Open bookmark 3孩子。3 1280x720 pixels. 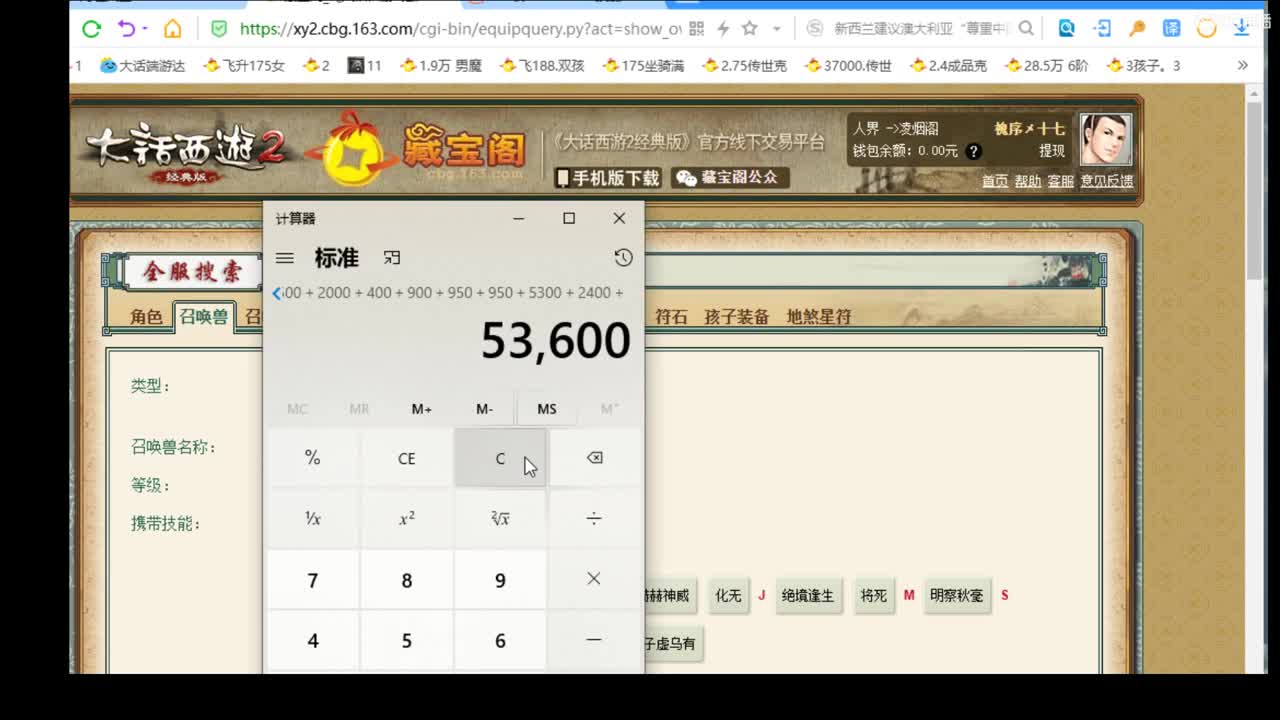coord(1143,66)
